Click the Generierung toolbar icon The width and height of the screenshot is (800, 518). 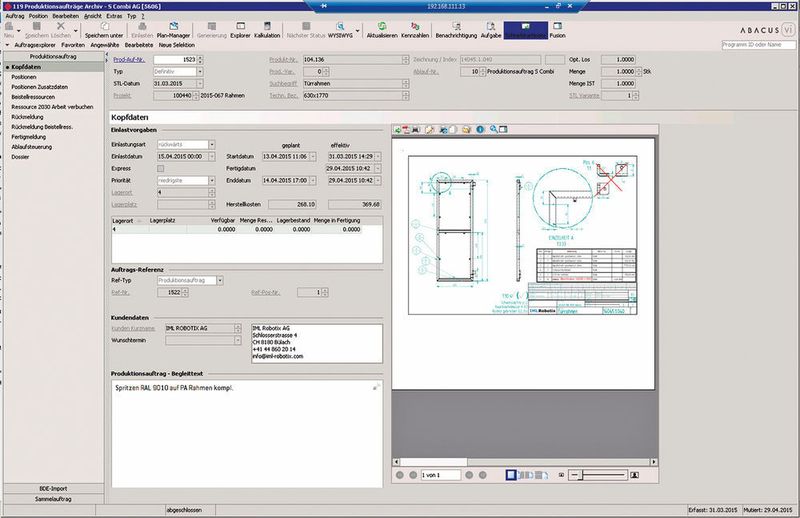tap(212, 30)
